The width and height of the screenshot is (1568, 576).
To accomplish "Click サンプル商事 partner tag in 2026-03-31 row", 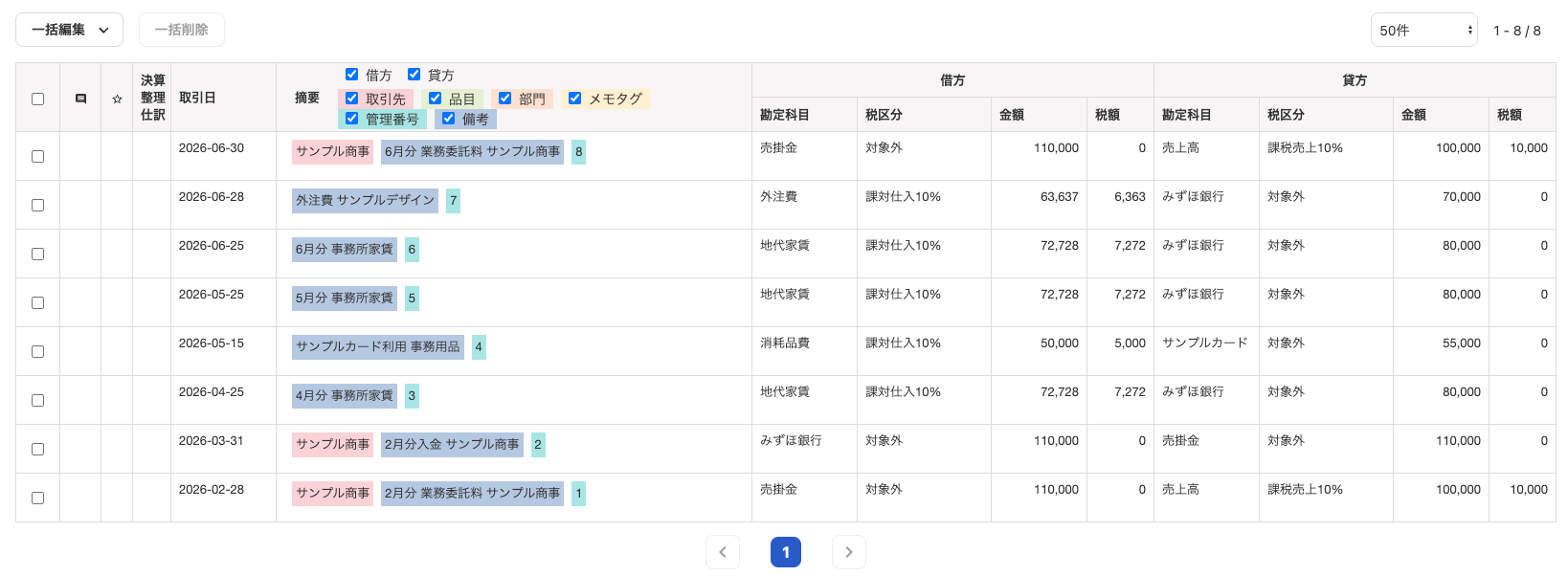I will [x=332, y=444].
